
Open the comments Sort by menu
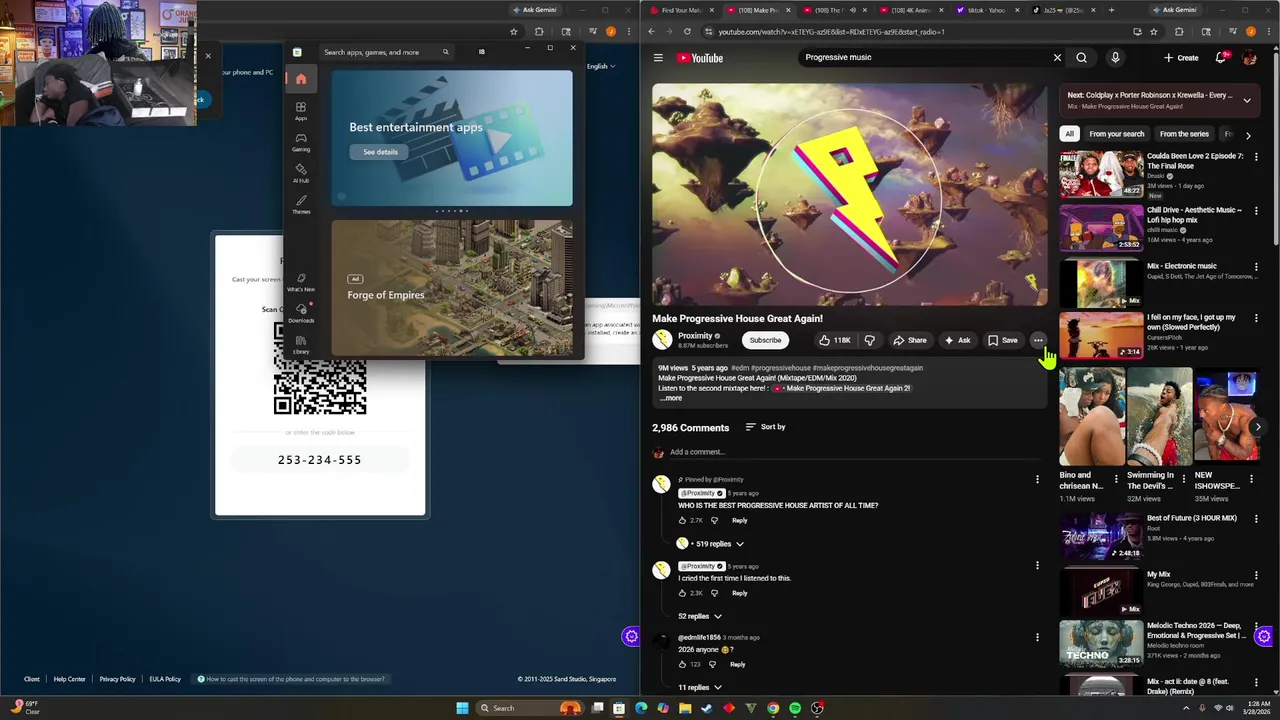click(766, 427)
